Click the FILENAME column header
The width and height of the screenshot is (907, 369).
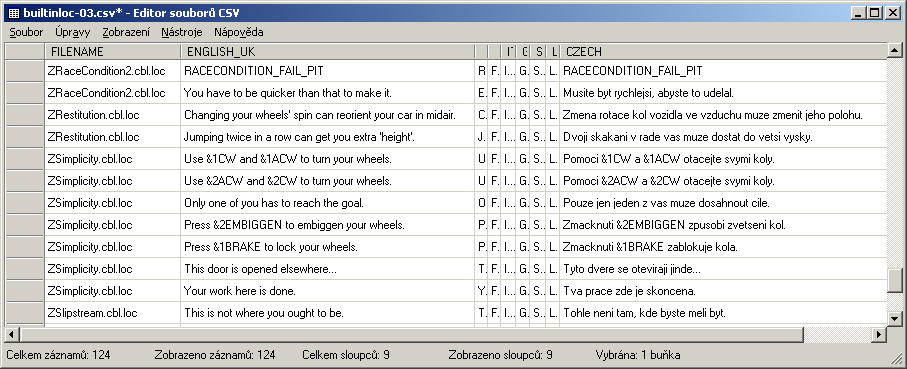113,51
